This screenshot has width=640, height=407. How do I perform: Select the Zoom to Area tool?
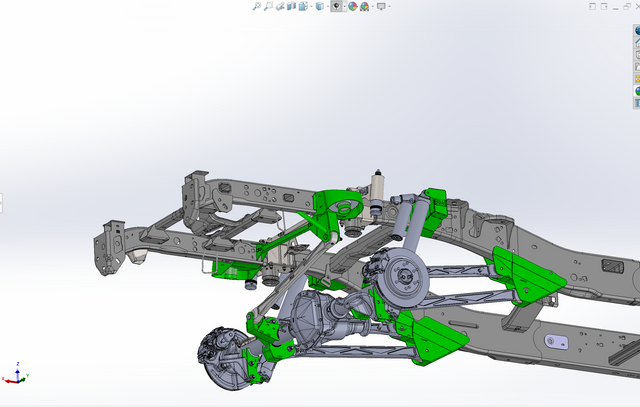tap(268, 6)
